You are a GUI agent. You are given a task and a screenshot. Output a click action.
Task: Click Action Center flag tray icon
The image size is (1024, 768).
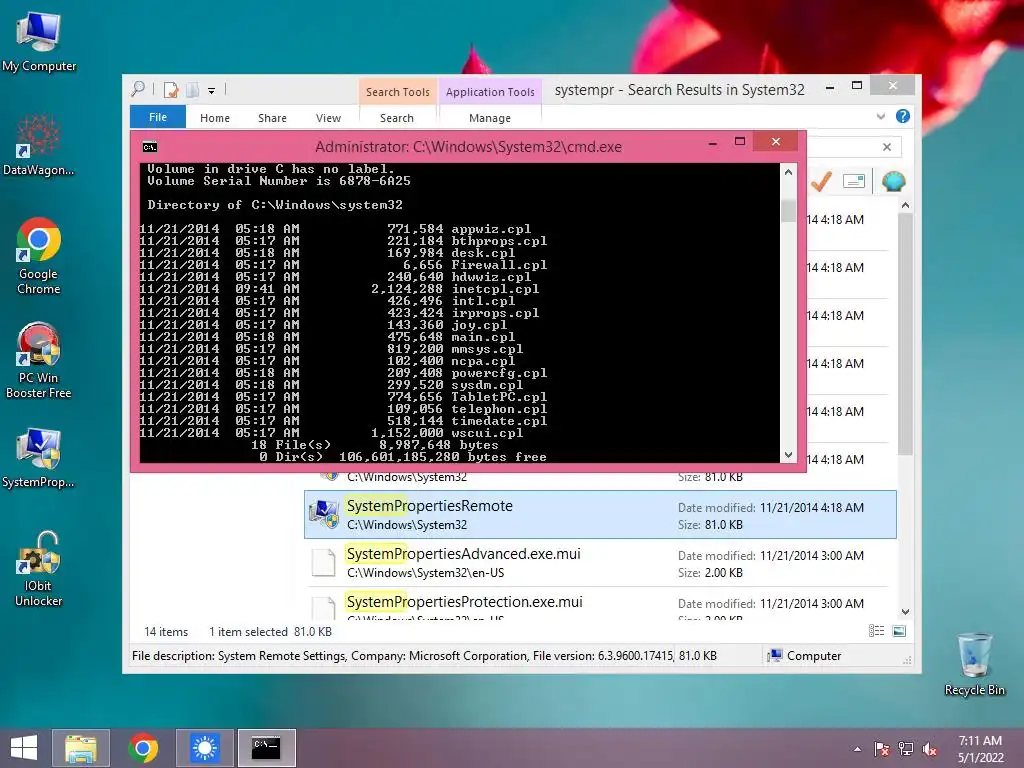tap(882, 749)
